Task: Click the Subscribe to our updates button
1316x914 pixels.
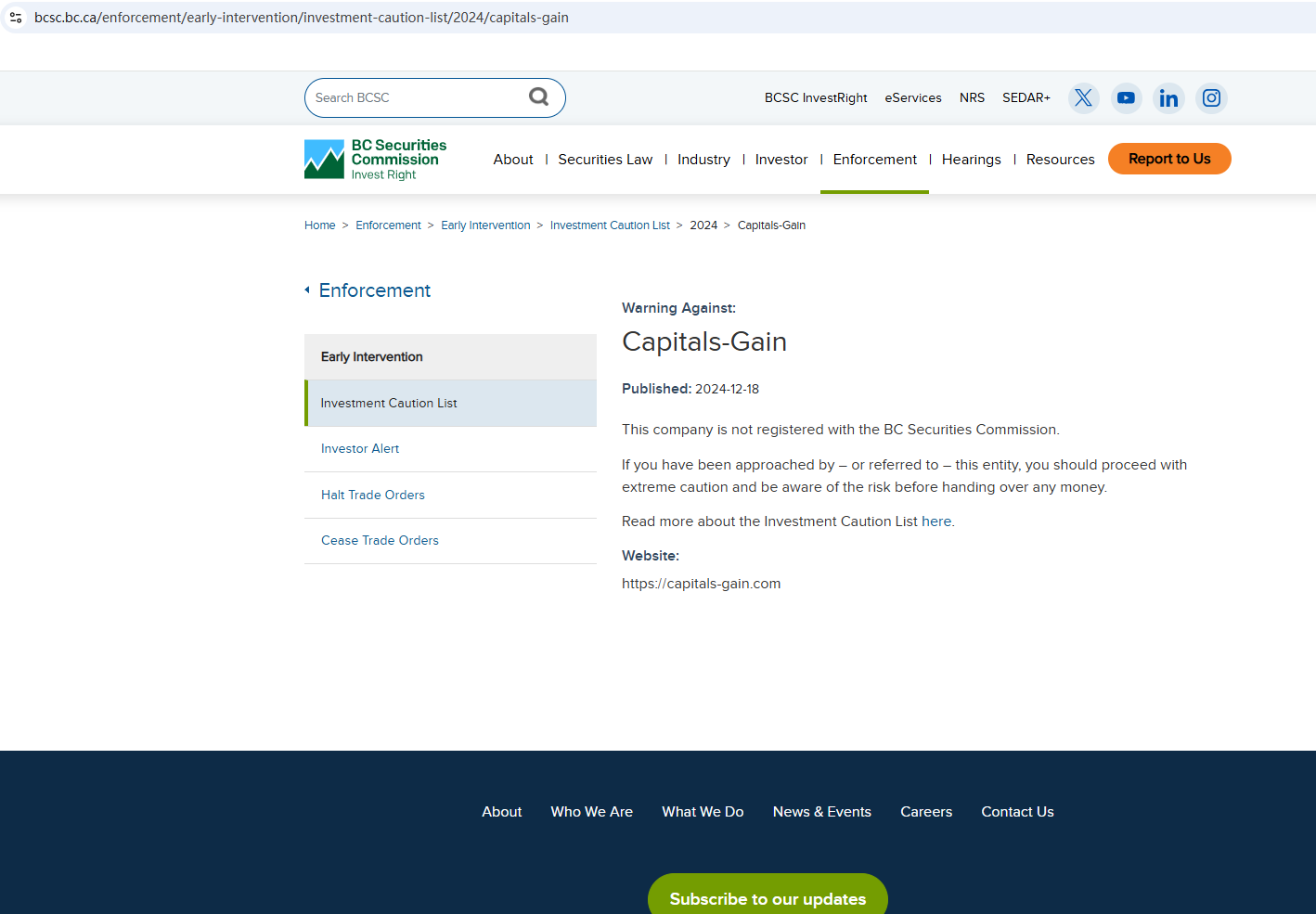Action: tap(768, 897)
